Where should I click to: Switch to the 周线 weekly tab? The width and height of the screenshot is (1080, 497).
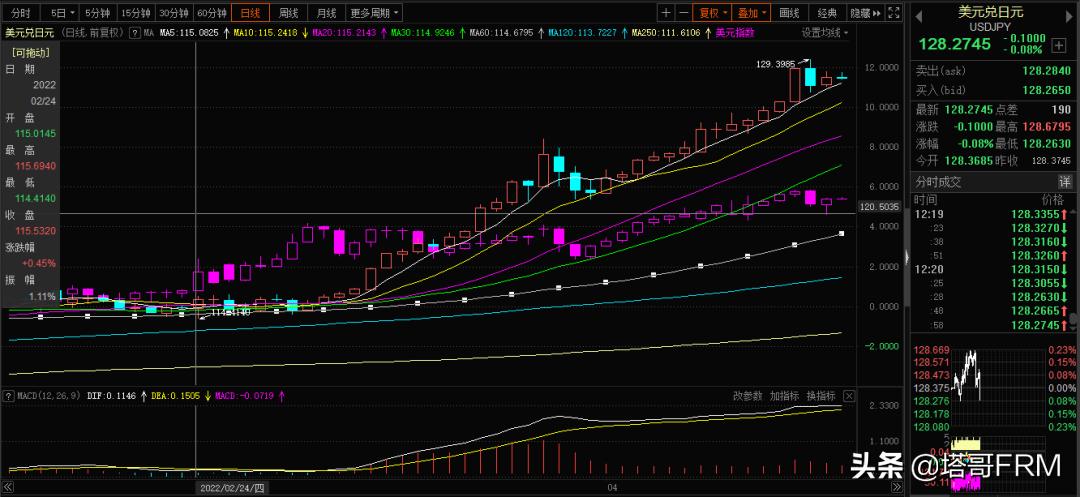[289, 12]
